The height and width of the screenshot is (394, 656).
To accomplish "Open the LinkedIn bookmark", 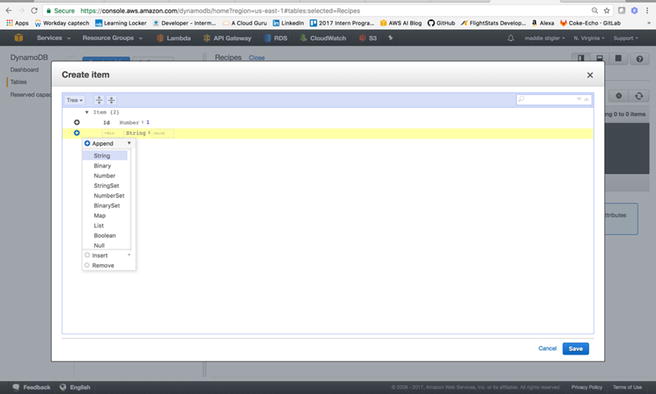I will click(x=288, y=23).
